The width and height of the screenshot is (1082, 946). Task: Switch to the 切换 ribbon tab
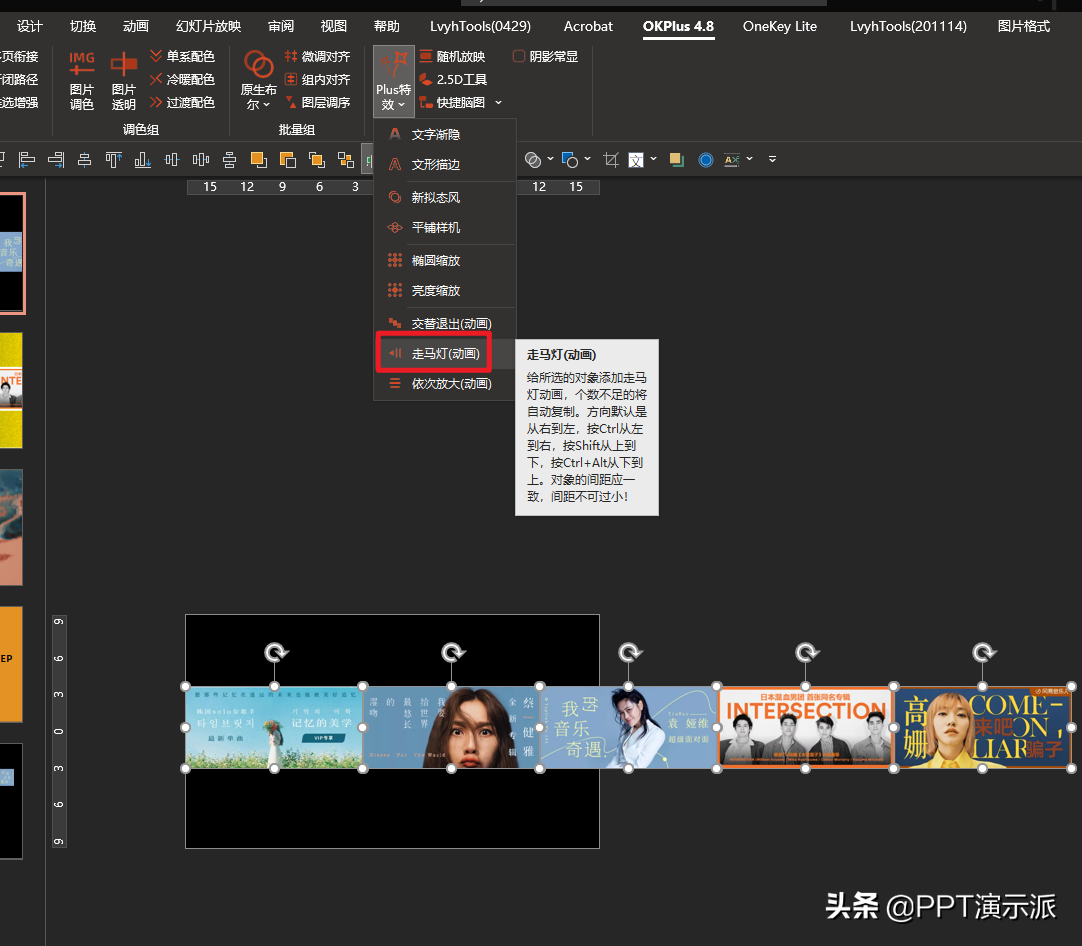83,26
